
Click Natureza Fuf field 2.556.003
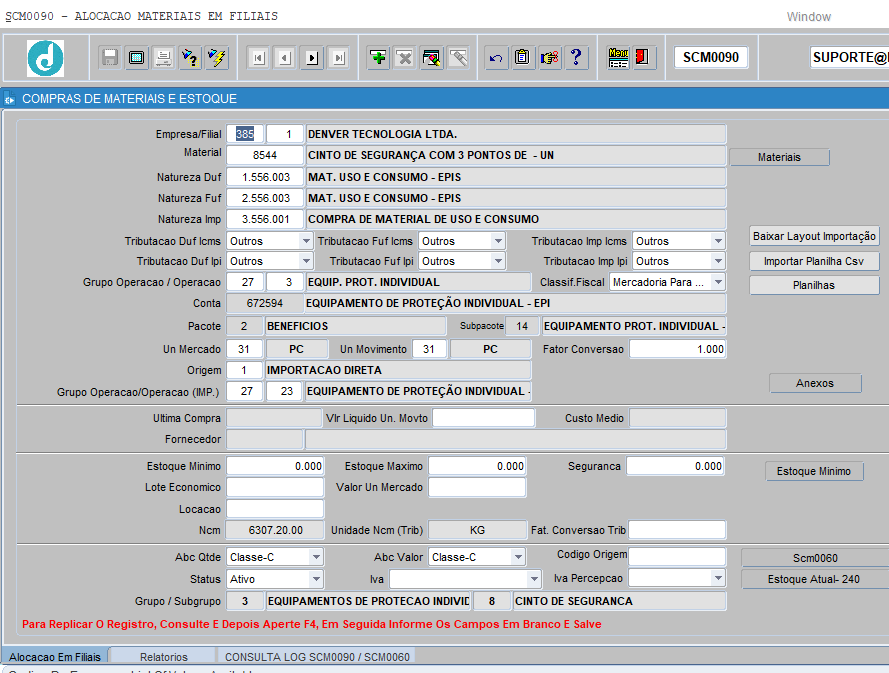(265, 198)
